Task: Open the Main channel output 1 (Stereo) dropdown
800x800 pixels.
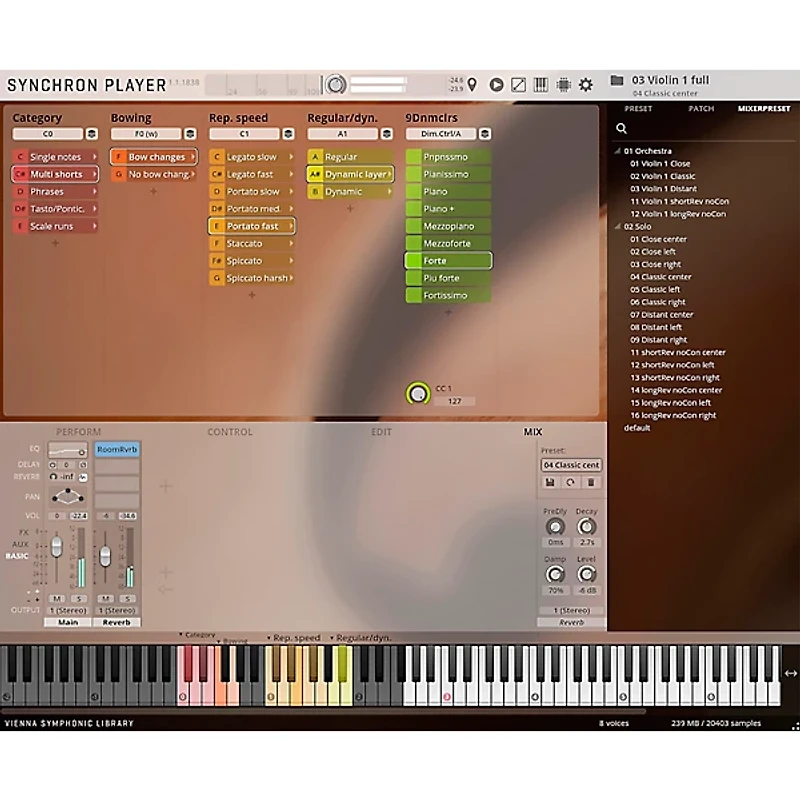Action: point(68,610)
